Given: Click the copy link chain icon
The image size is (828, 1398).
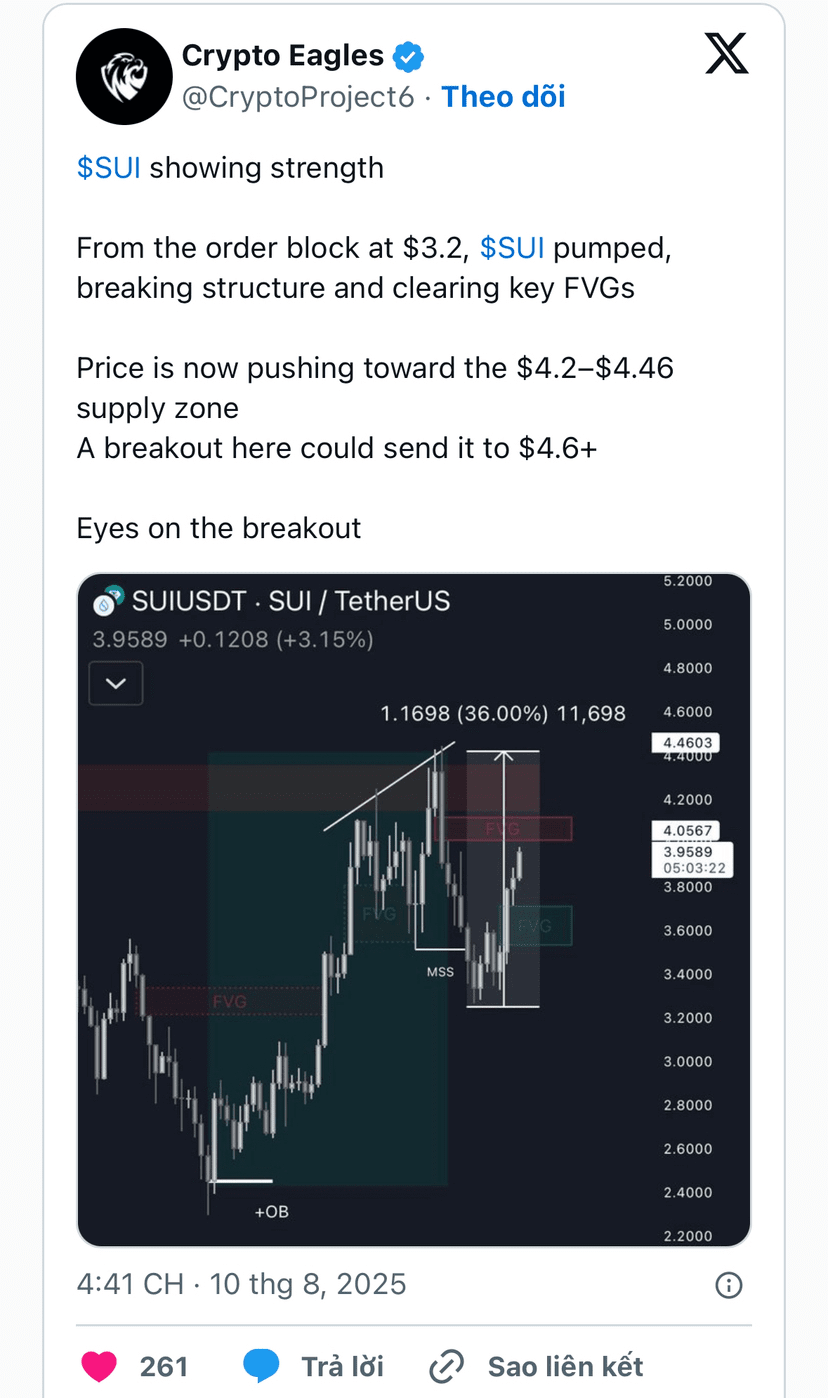Looking at the screenshot, I should click(x=447, y=1366).
